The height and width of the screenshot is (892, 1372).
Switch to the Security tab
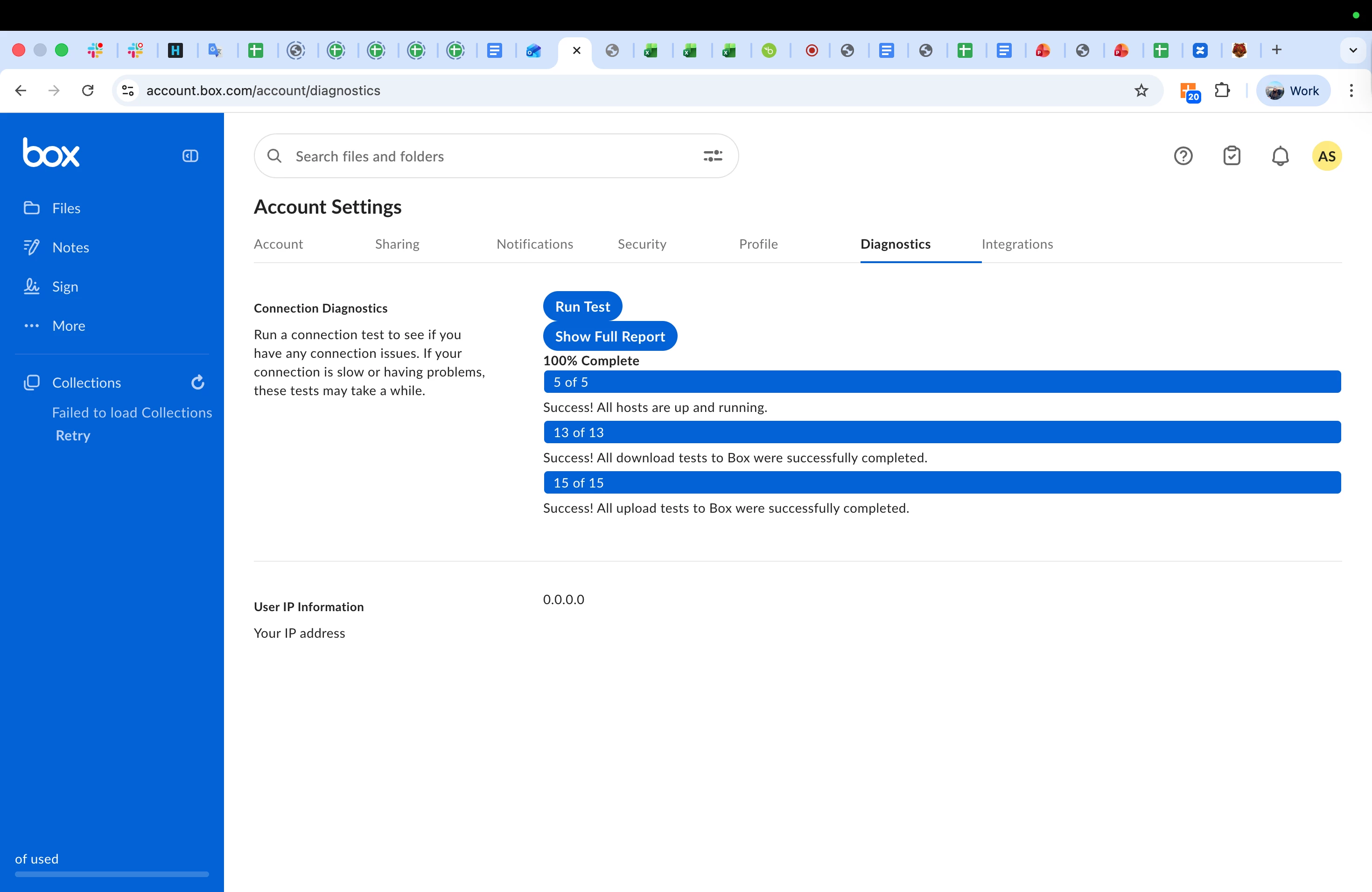[x=642, y=244]
